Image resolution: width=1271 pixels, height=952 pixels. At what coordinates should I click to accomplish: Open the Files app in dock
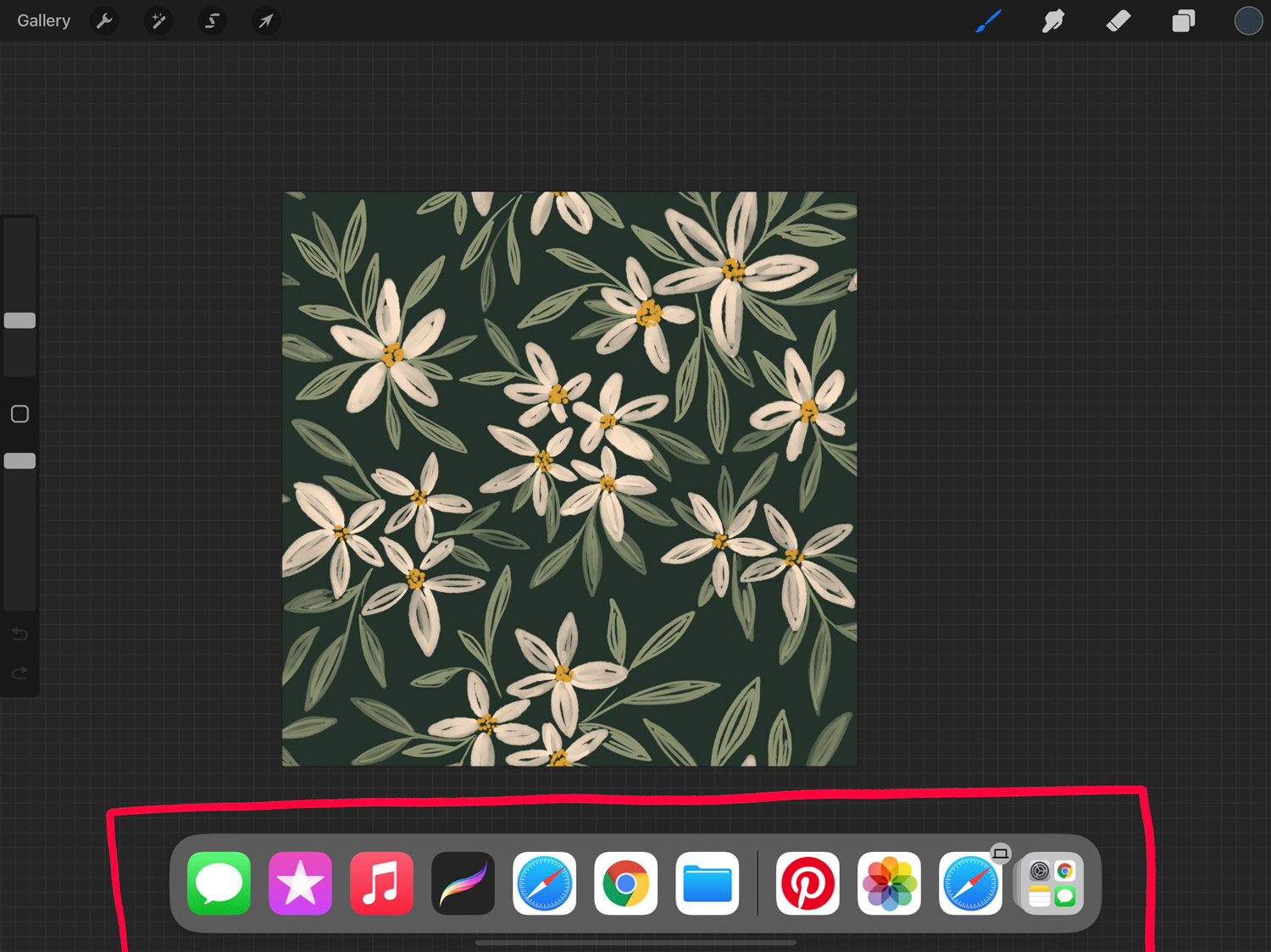[x=707, y=883]
